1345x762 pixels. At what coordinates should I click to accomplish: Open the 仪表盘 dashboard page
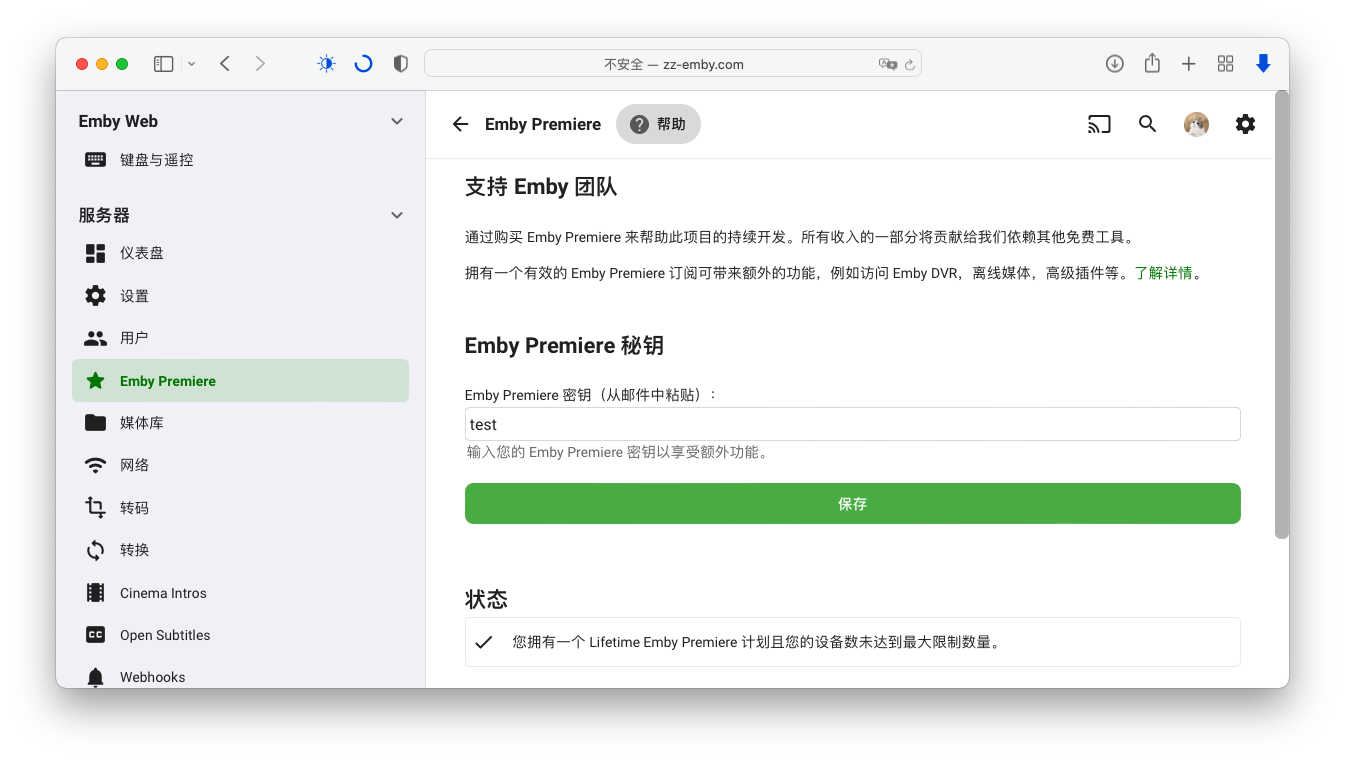click(240, 253)
